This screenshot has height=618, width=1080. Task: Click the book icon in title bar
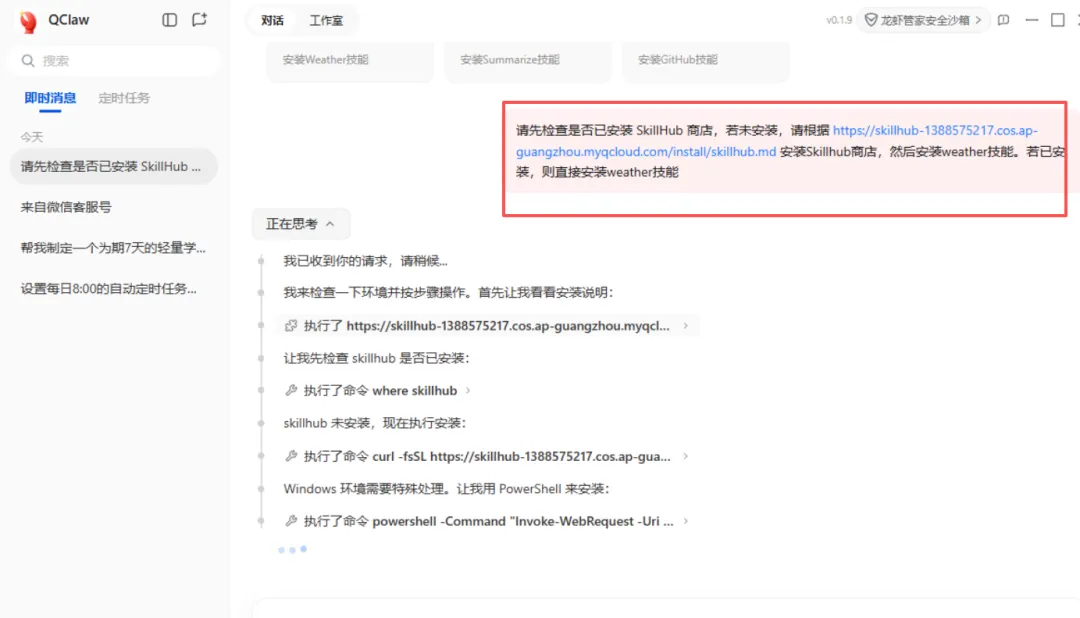(x=1004, y=20)
